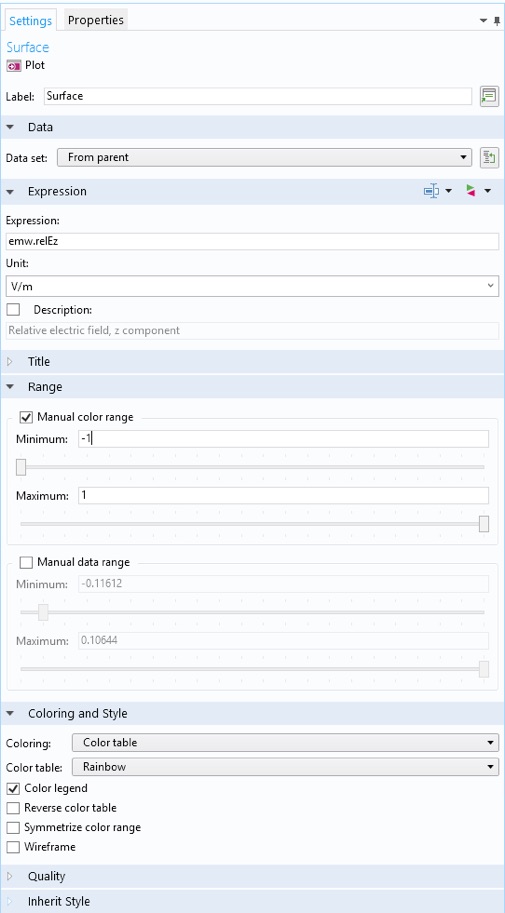Click the pin icon at panel top

(x=497, y=21)
